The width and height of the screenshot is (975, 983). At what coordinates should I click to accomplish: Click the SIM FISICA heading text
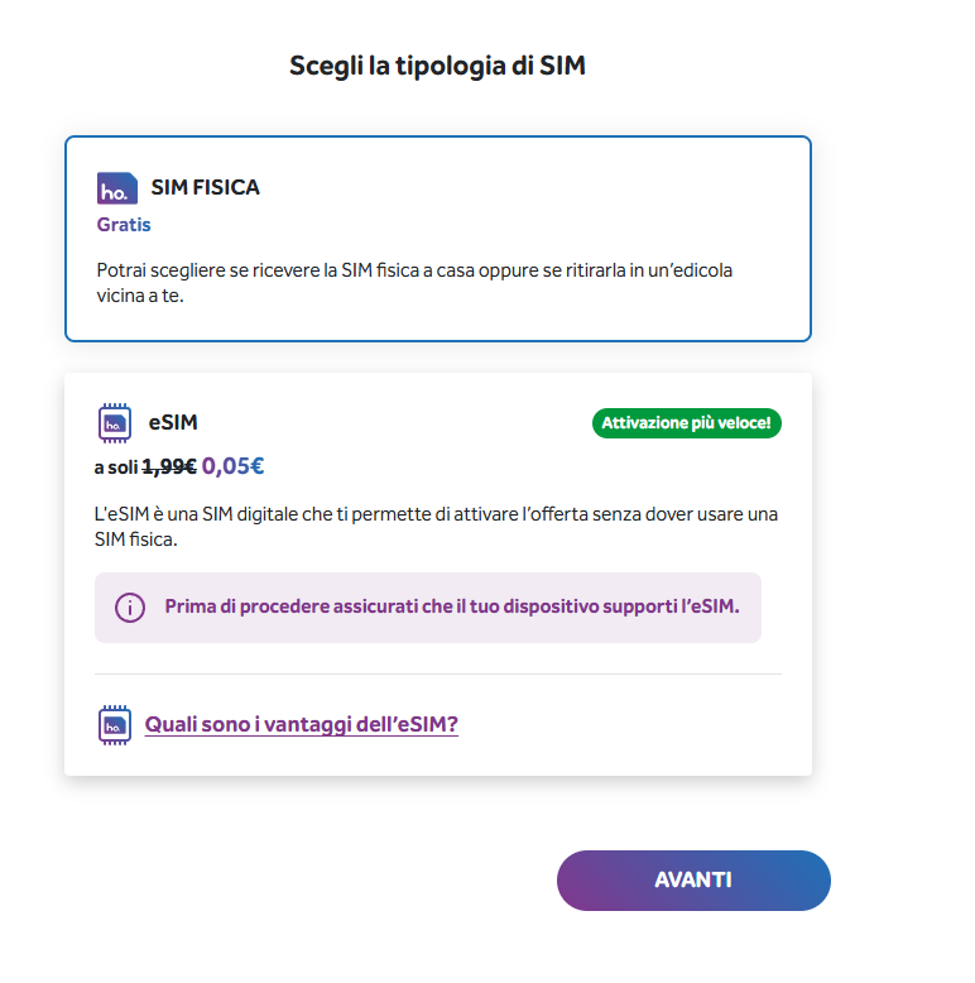(x=205, y=187)
